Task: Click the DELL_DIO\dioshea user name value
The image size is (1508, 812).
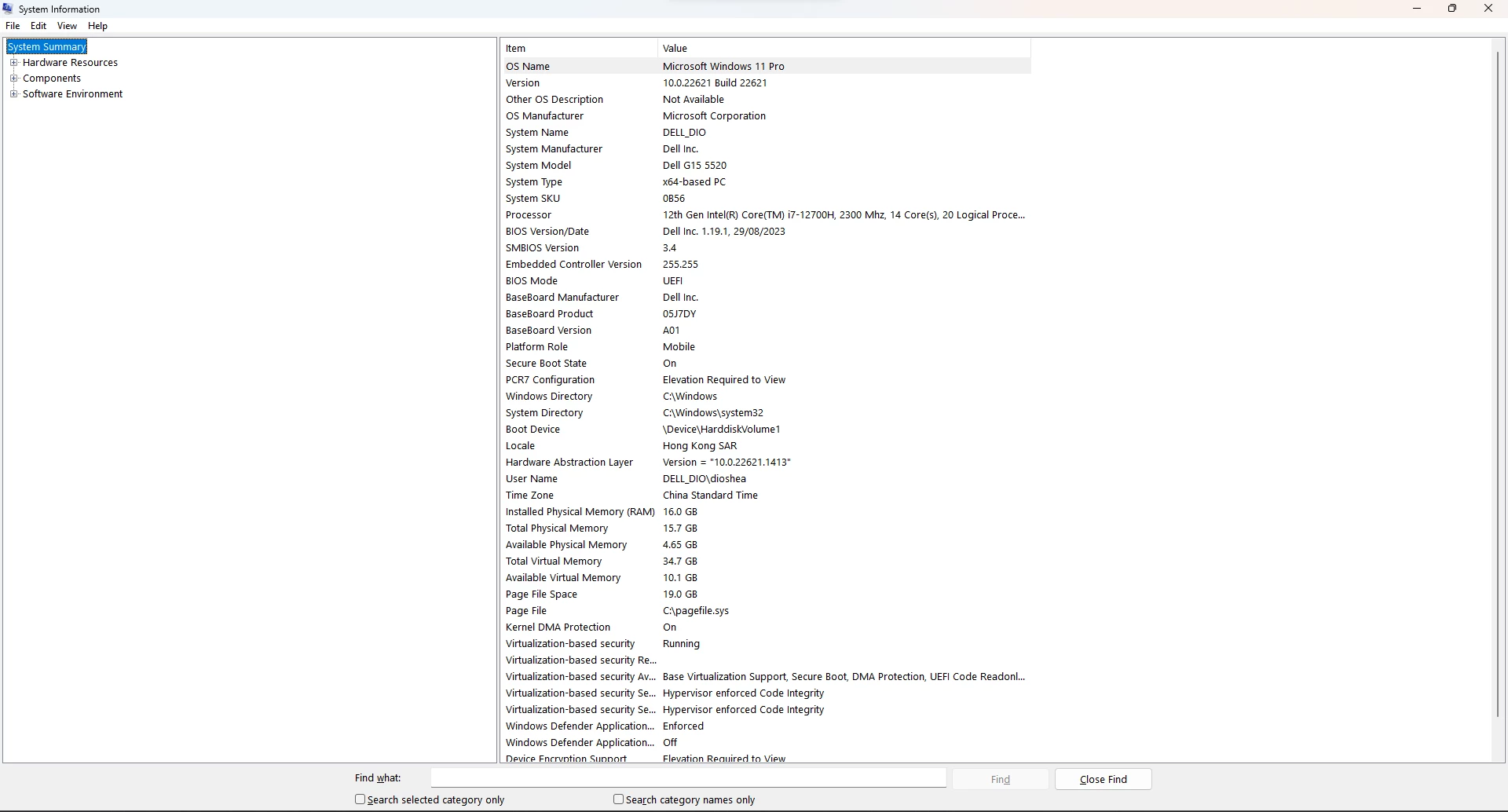Action: (705, 479)
